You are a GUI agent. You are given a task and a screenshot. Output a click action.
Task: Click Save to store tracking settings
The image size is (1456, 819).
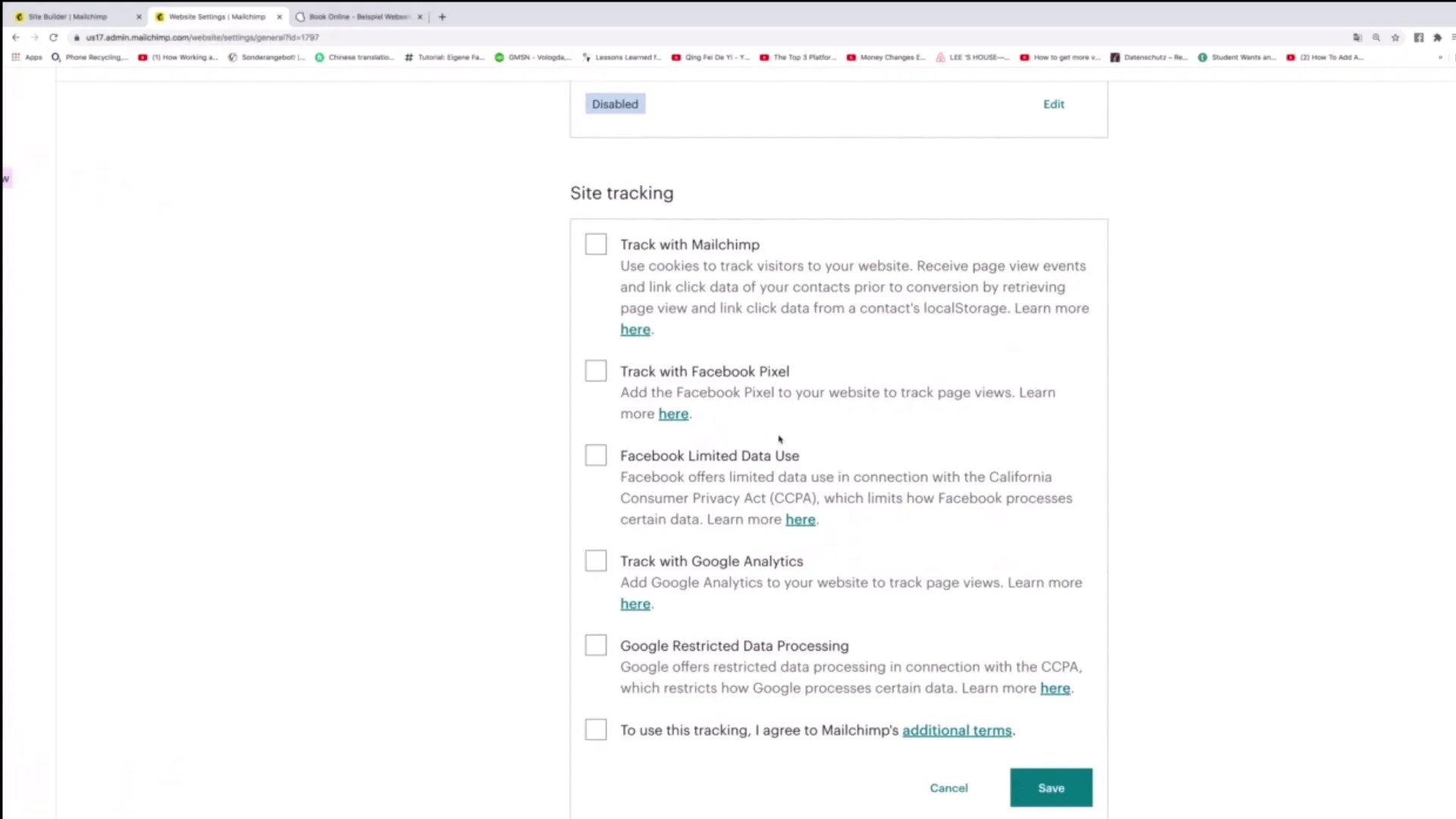pyautogui.click(x=1051, y=787)
